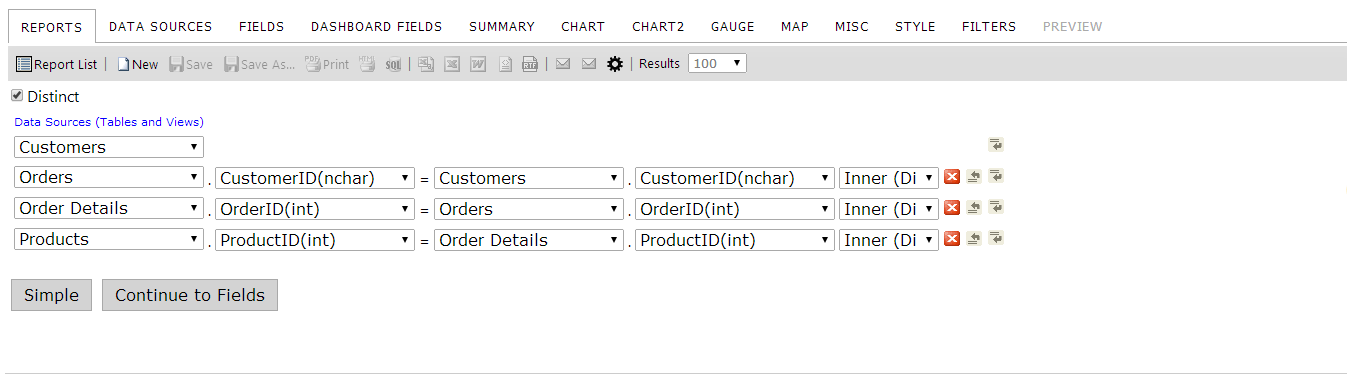Click insert-below icon in Products row
This screenshot has height=378, width=1347.
pos(996,238)
